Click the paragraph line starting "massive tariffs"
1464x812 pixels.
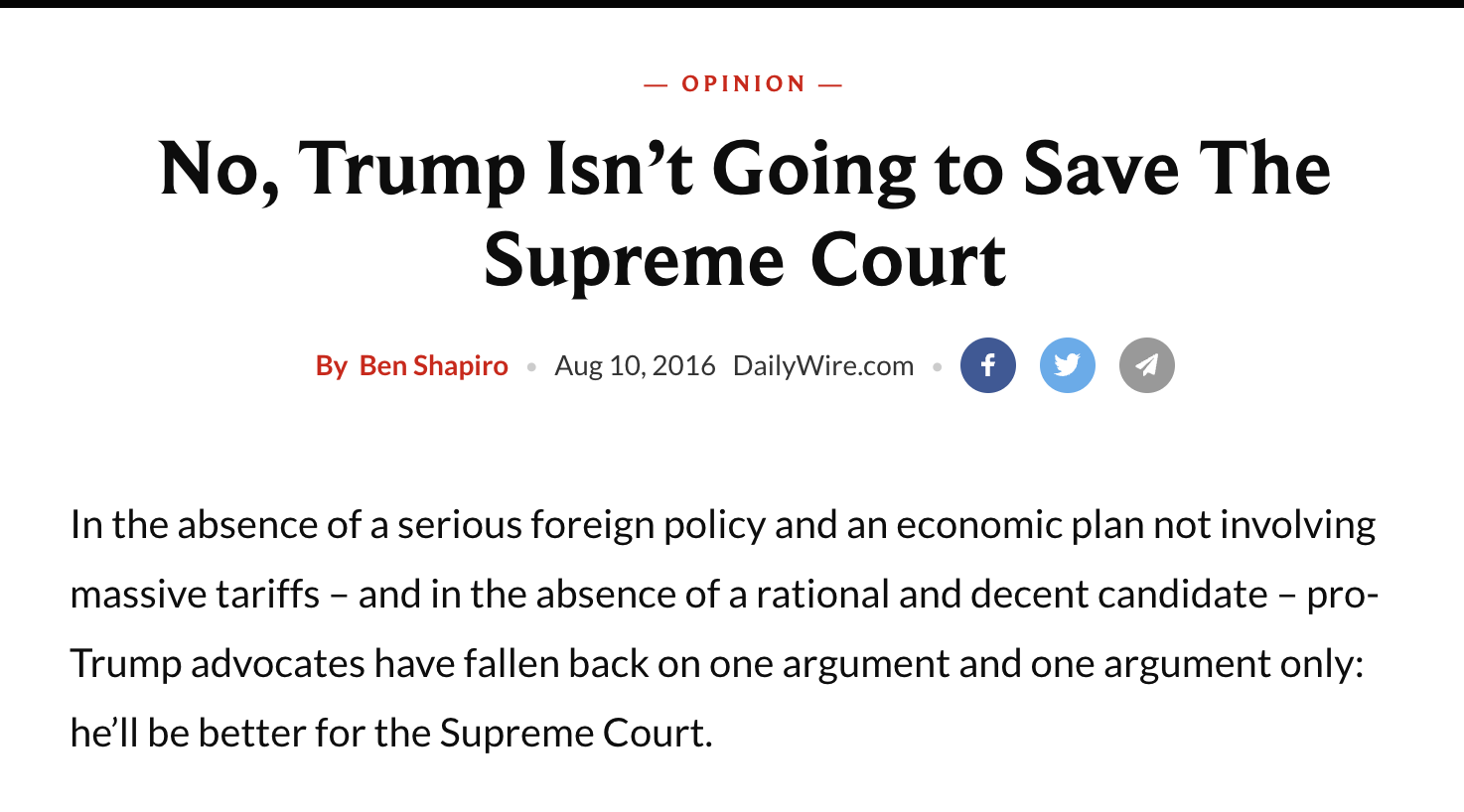[x=722, y=595]
